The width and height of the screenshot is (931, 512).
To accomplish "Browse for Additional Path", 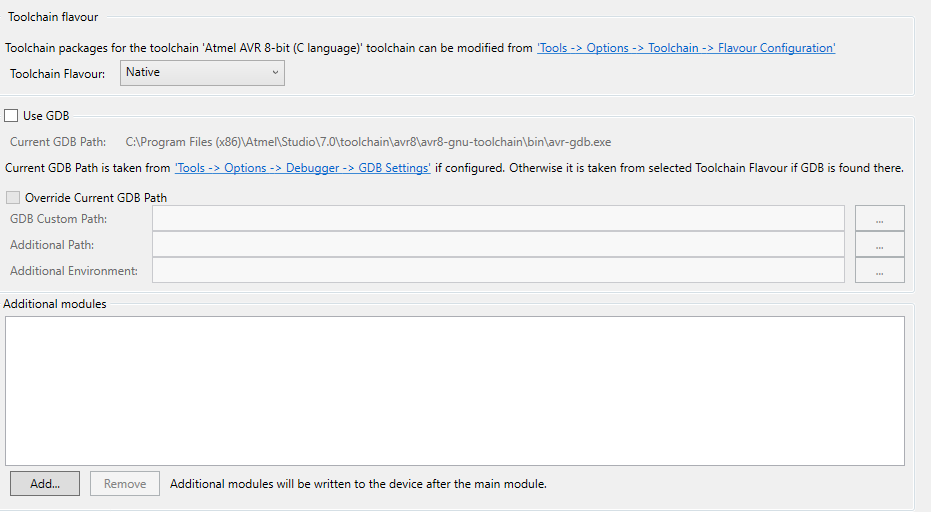I will pyautogui.click(x=879, y=244).
